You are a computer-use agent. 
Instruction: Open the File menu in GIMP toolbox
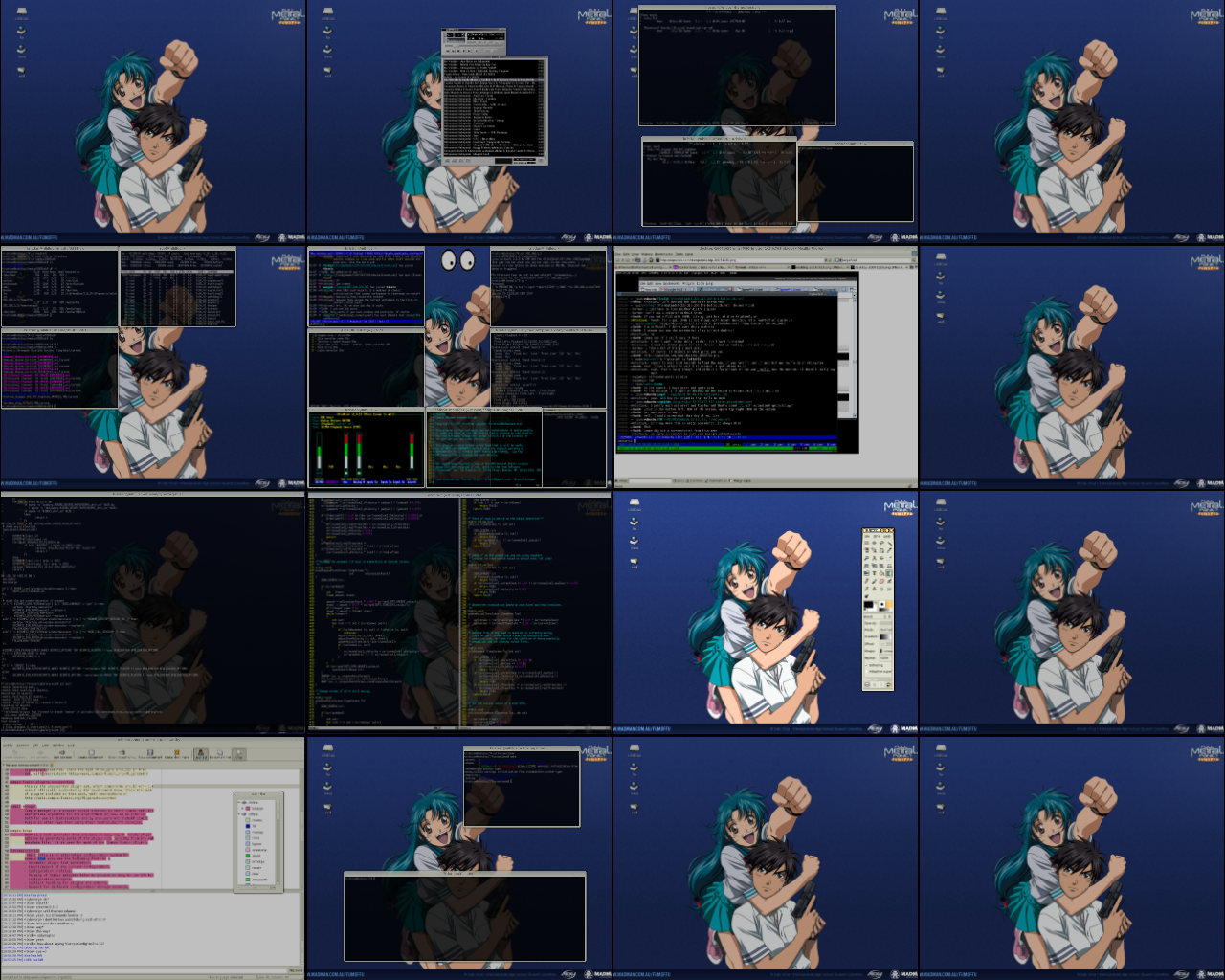(x=867, y=536)
